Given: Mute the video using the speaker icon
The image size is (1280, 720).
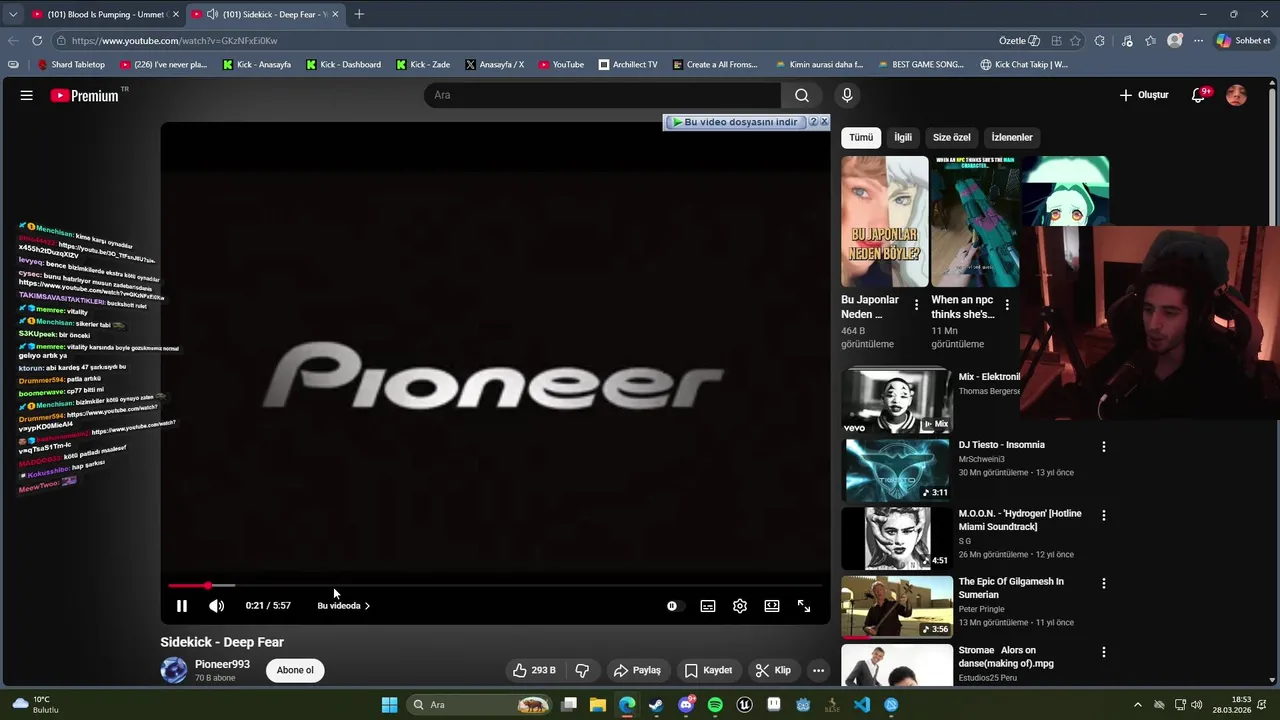Looking at the screenshot, I should click(x=216, y=606).
